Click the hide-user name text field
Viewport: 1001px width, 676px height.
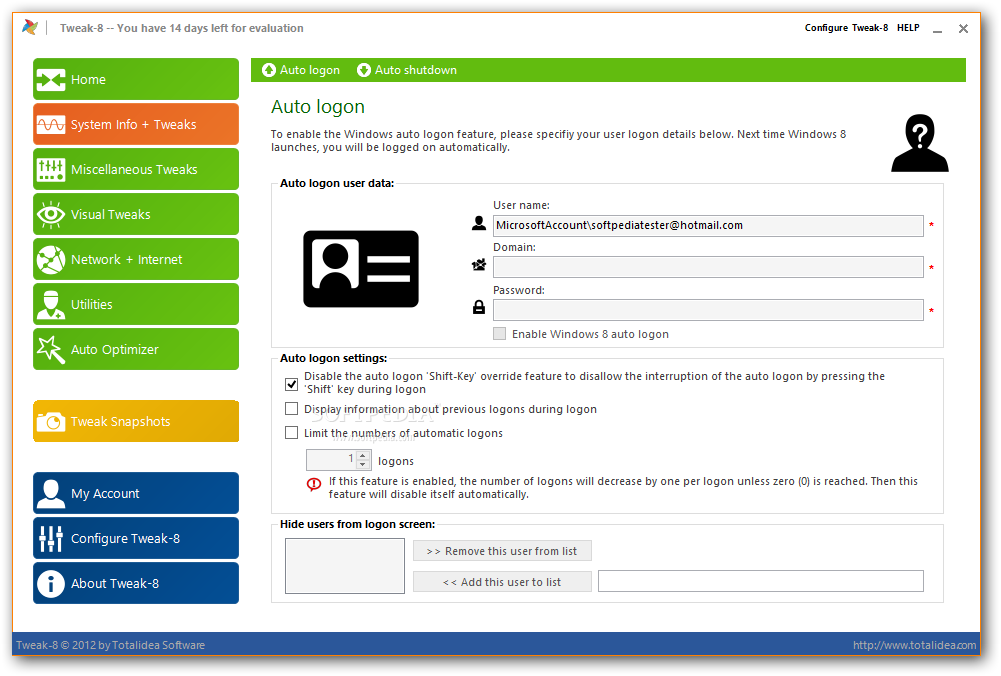point(760,582)
